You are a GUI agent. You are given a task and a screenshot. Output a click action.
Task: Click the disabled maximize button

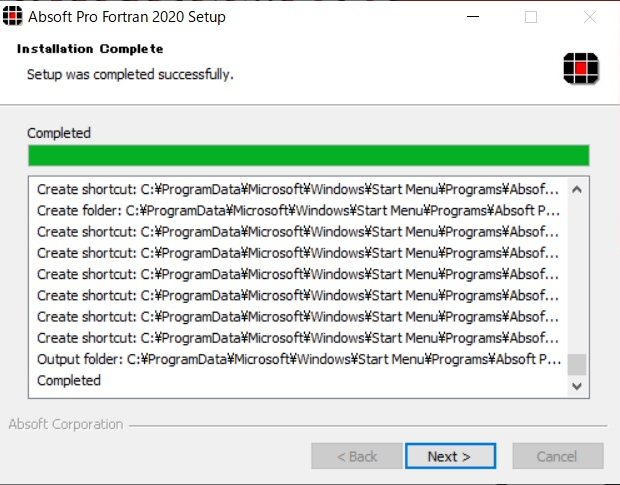tap(531, 17)
